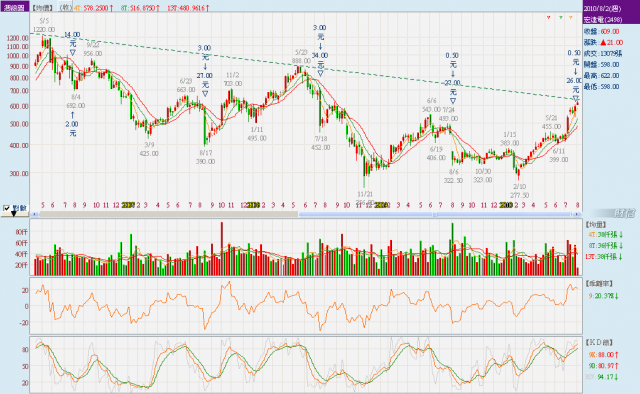Click the 2/10 277.50 trough label
The width and height of the screenshot is (640, 394).
[520, 191]
